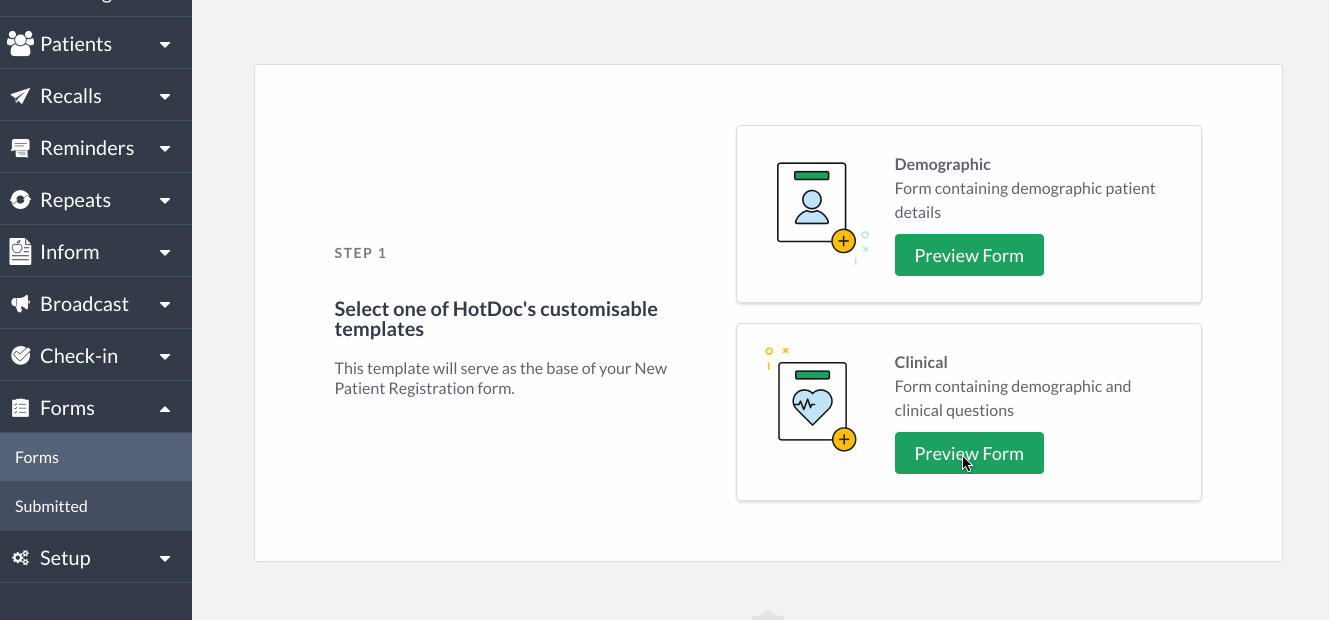The height and width of the screenshot is (620, 1329).
Task: Expand the Broadcast dropdown arrow
Action: [x=165, y=305]
